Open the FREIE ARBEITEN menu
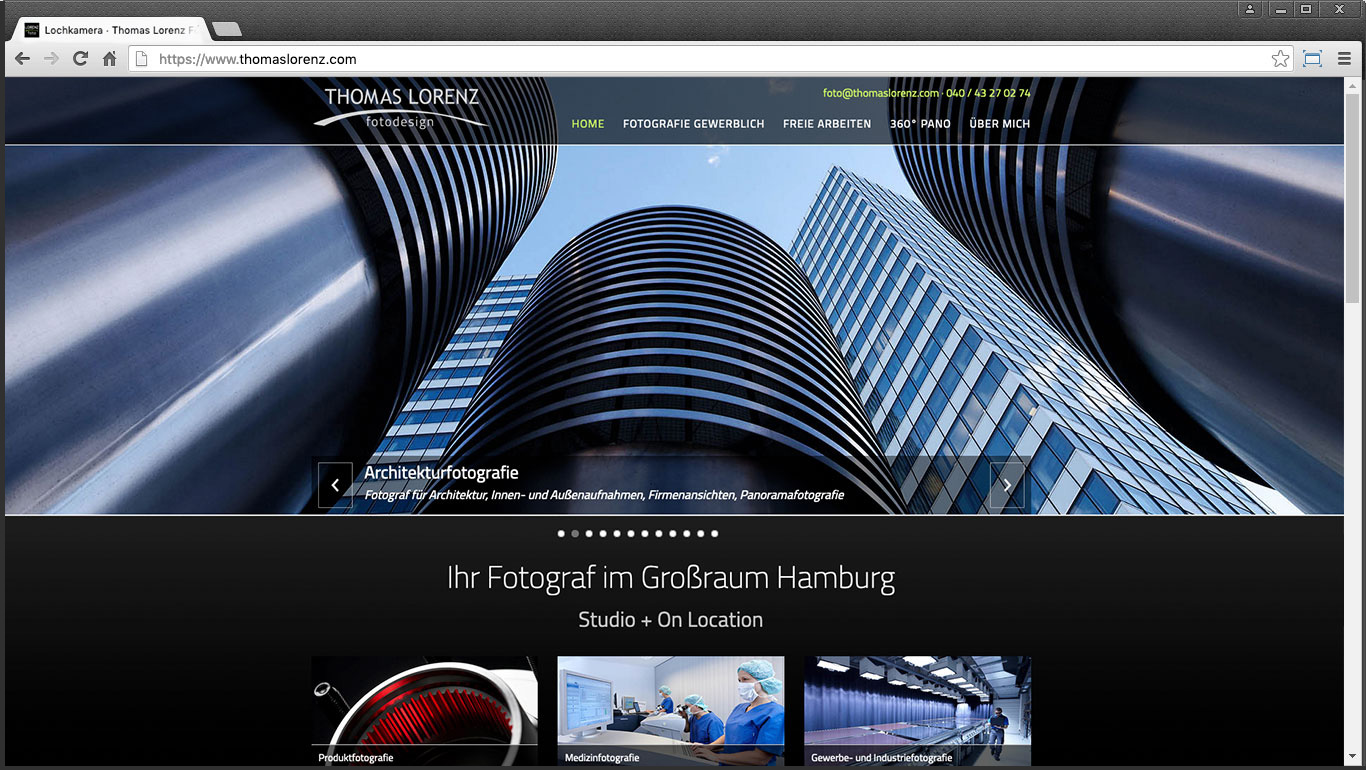Screen dimensions: 1366x770 (827, 124)
